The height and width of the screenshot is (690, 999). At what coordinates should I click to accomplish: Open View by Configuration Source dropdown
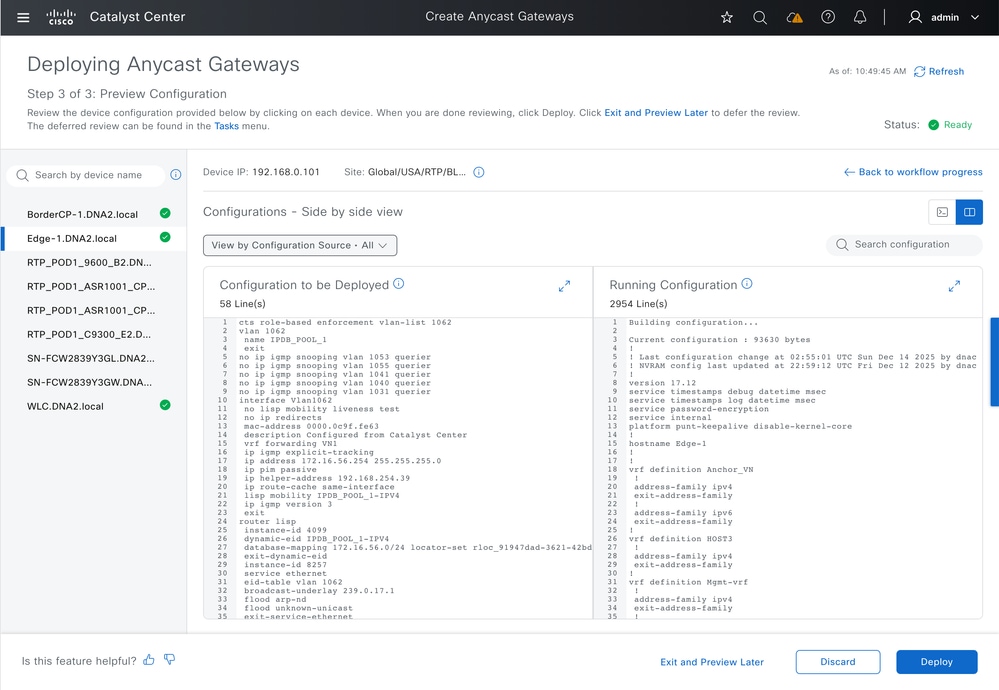(300, 245)
